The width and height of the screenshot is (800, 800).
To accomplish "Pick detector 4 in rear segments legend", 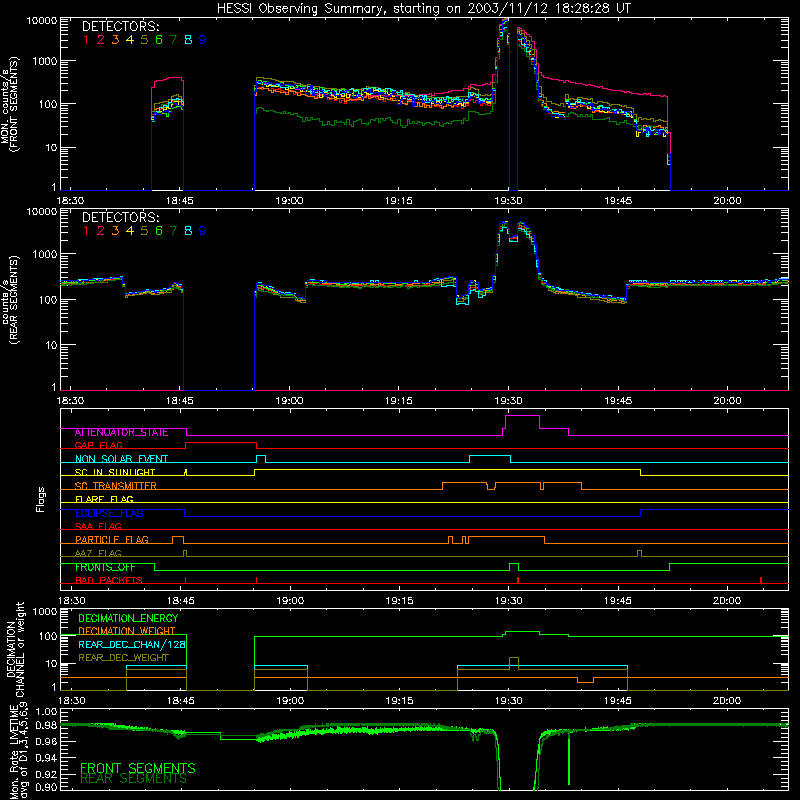I will pyautogui.click(x=130, y=231).
